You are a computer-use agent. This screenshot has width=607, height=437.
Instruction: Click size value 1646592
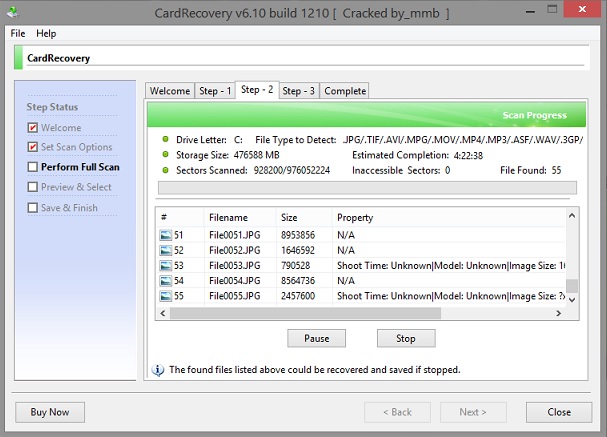(x=298, y=250)
